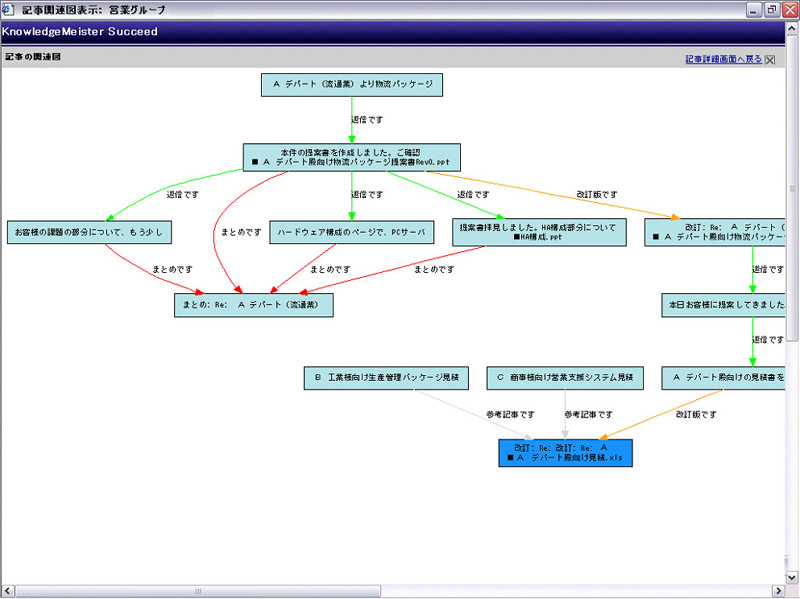This screenshot has height=599, width=800.
Task: Select node 本件の提案書を作成しました。ご確認
Action: point(352,157)
